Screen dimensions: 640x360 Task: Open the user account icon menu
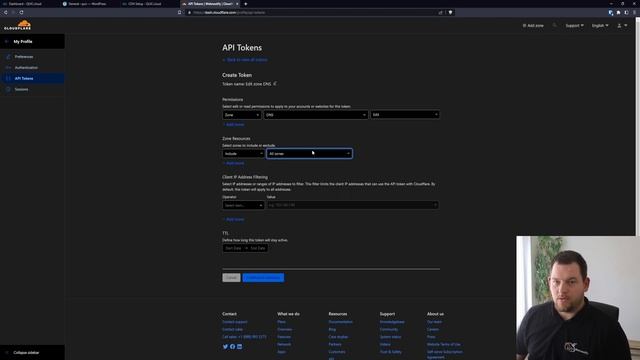tap(622, 25)
